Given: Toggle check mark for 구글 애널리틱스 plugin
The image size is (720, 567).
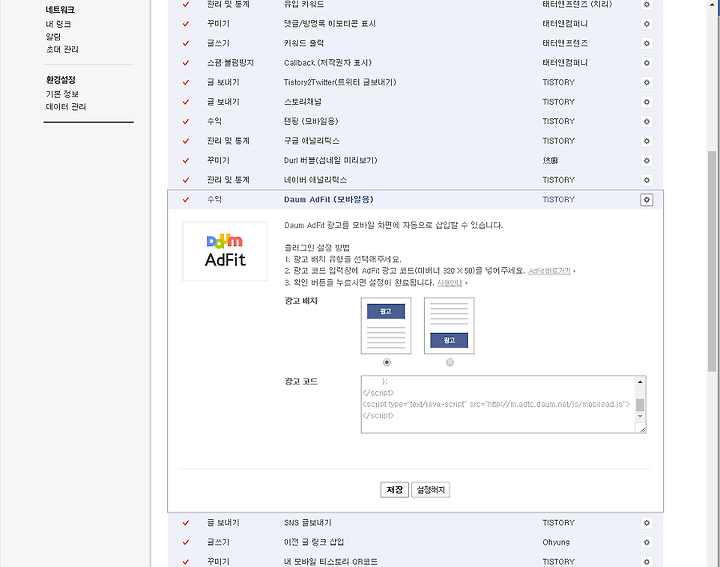Looking at the screenshot, I should (x=186, y=141).
